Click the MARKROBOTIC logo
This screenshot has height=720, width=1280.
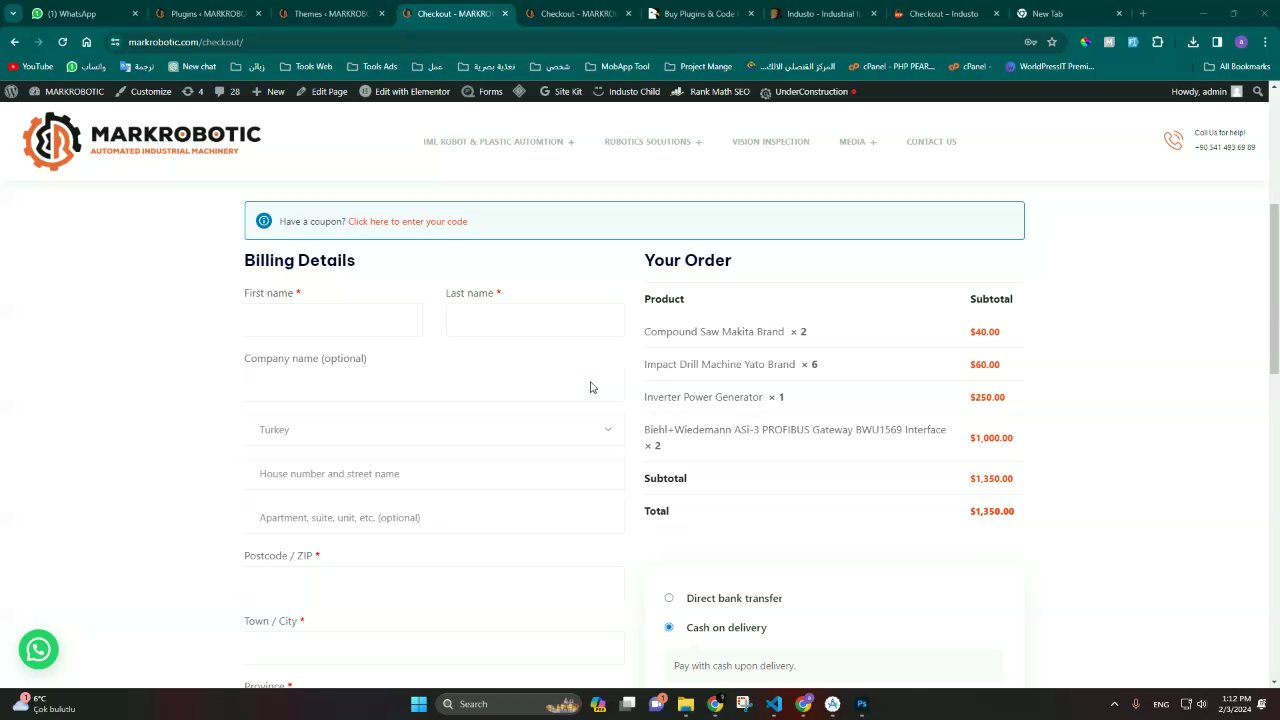(141, 141)
